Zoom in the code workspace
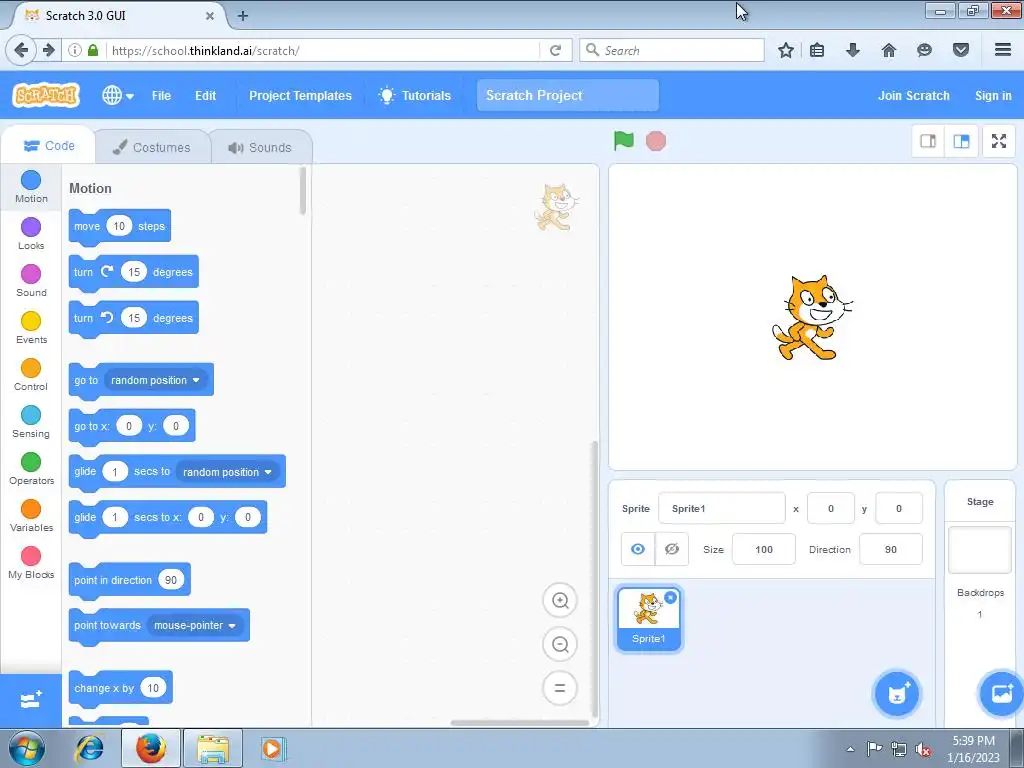Viewport: 1024px width, 768px height. click(560, 600)
